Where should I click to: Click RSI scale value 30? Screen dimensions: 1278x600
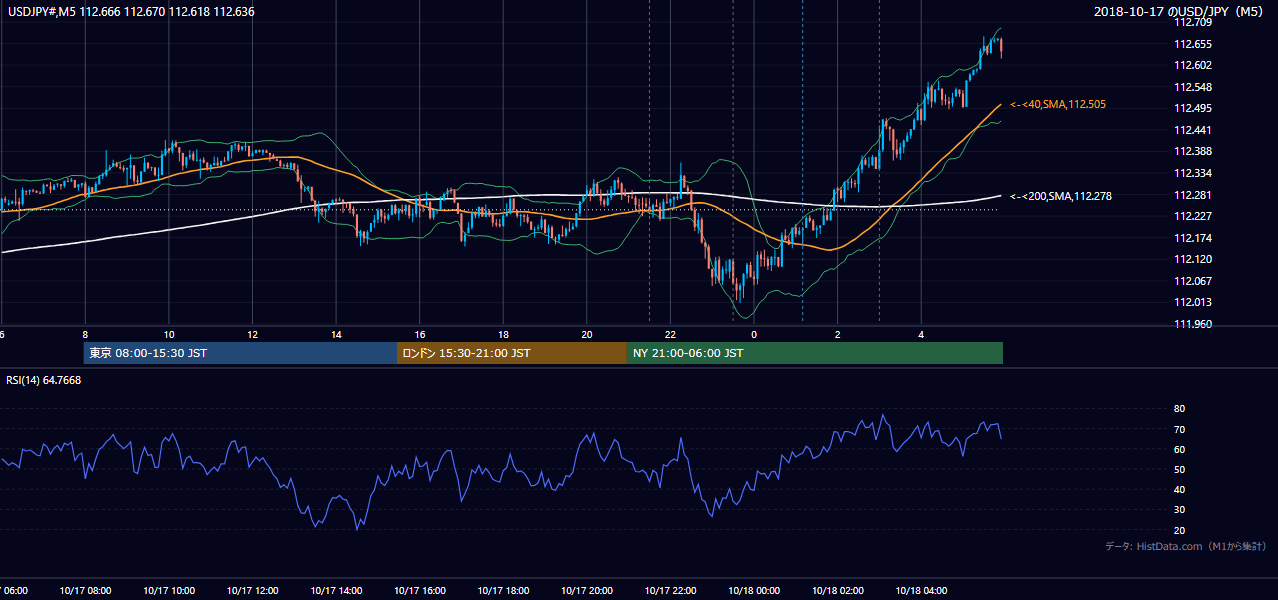(x=1179, y=510)
